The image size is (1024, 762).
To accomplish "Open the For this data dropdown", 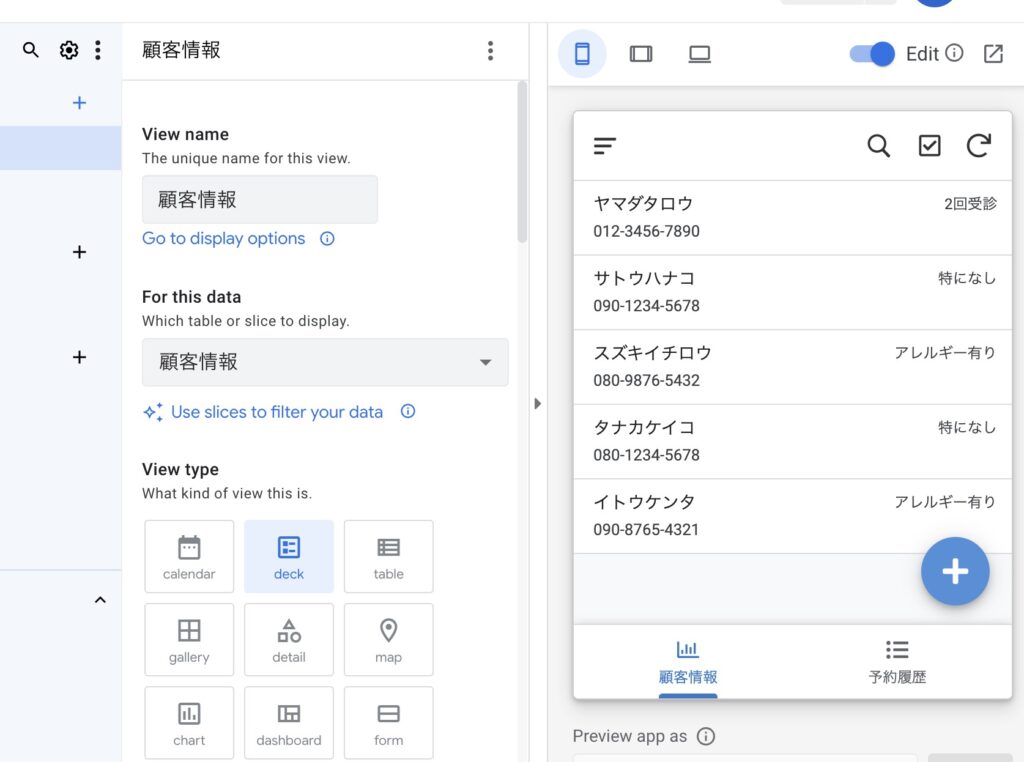I will point(325,362).
